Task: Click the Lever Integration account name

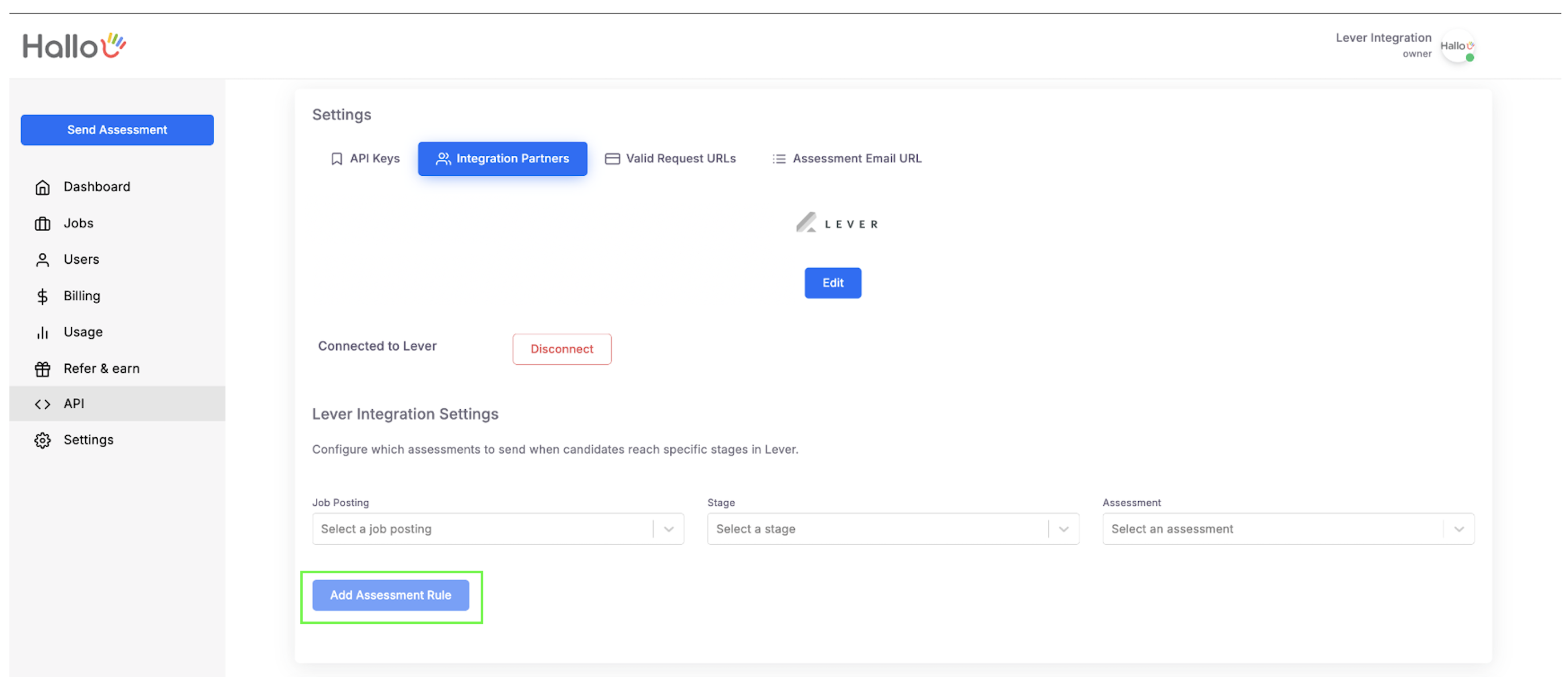Action: pos(1383,38)
